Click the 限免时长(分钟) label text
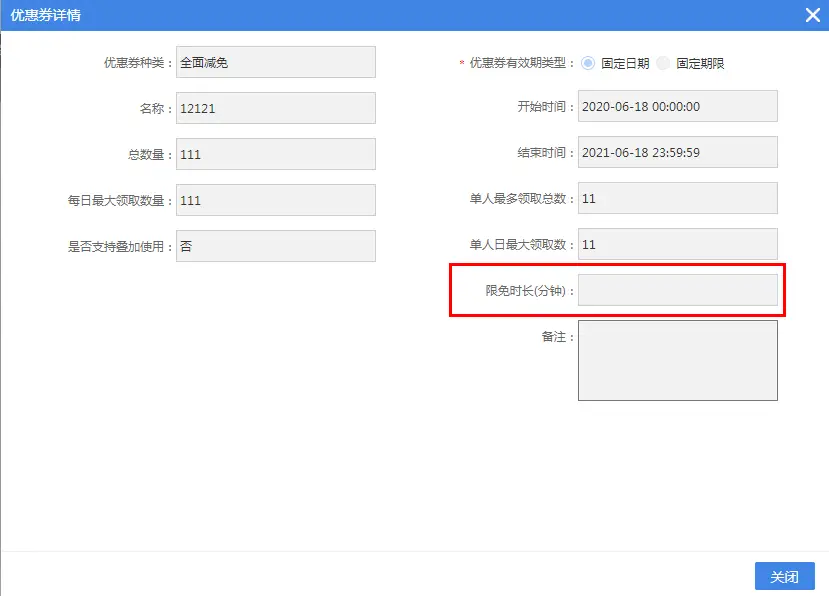This screenshot has height=596, width=829. click(530, 291)
